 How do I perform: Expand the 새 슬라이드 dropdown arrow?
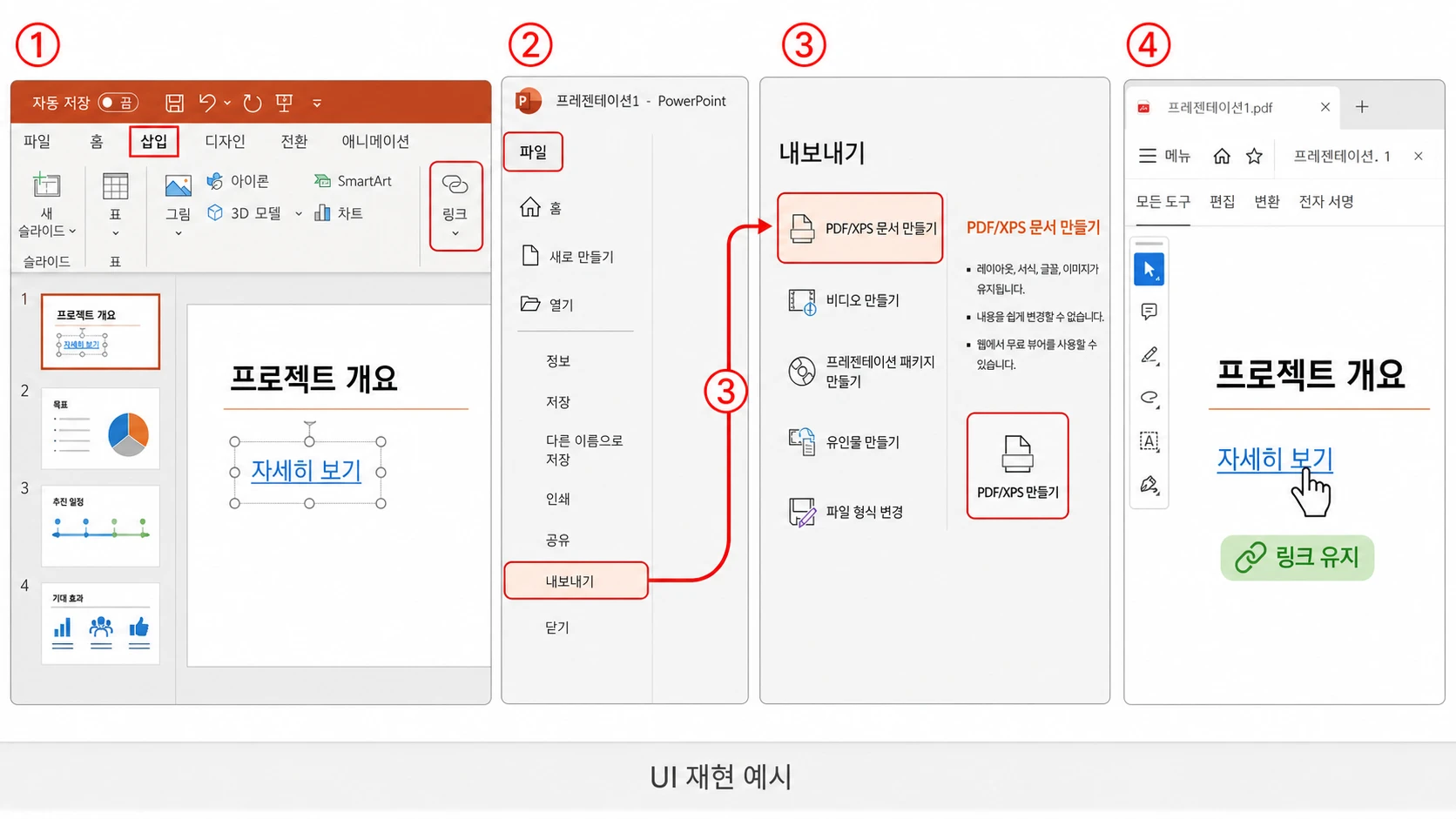pyautogui.click(x=72, y=231)
